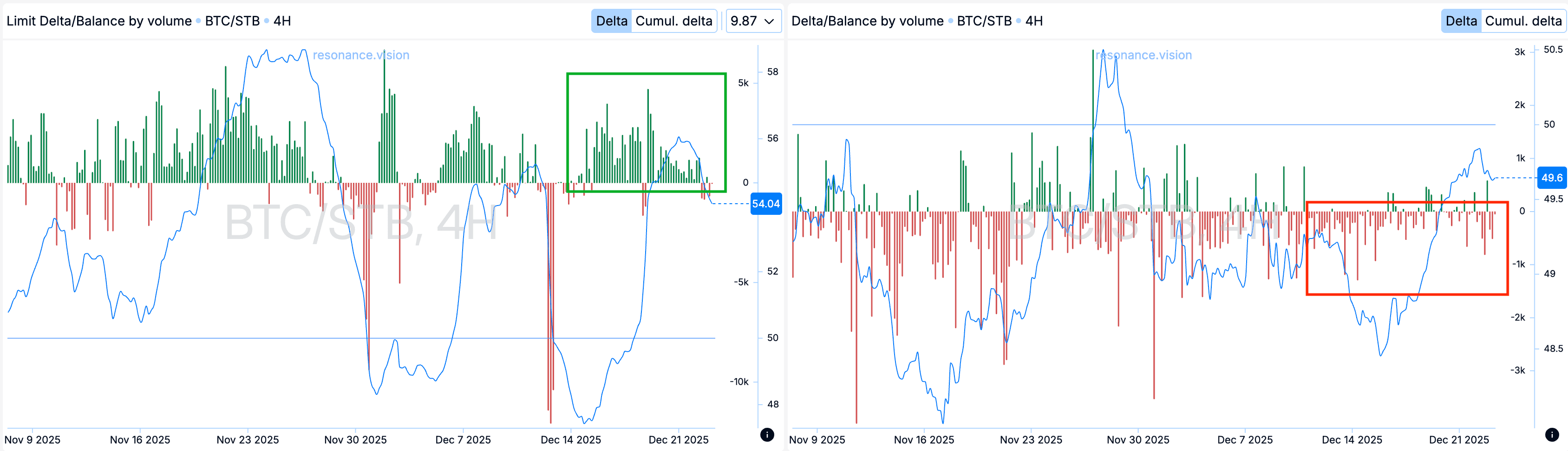Click the Limit Delta/Balance by volume title
Viewport: 1568px width, 451px height.
98,21
